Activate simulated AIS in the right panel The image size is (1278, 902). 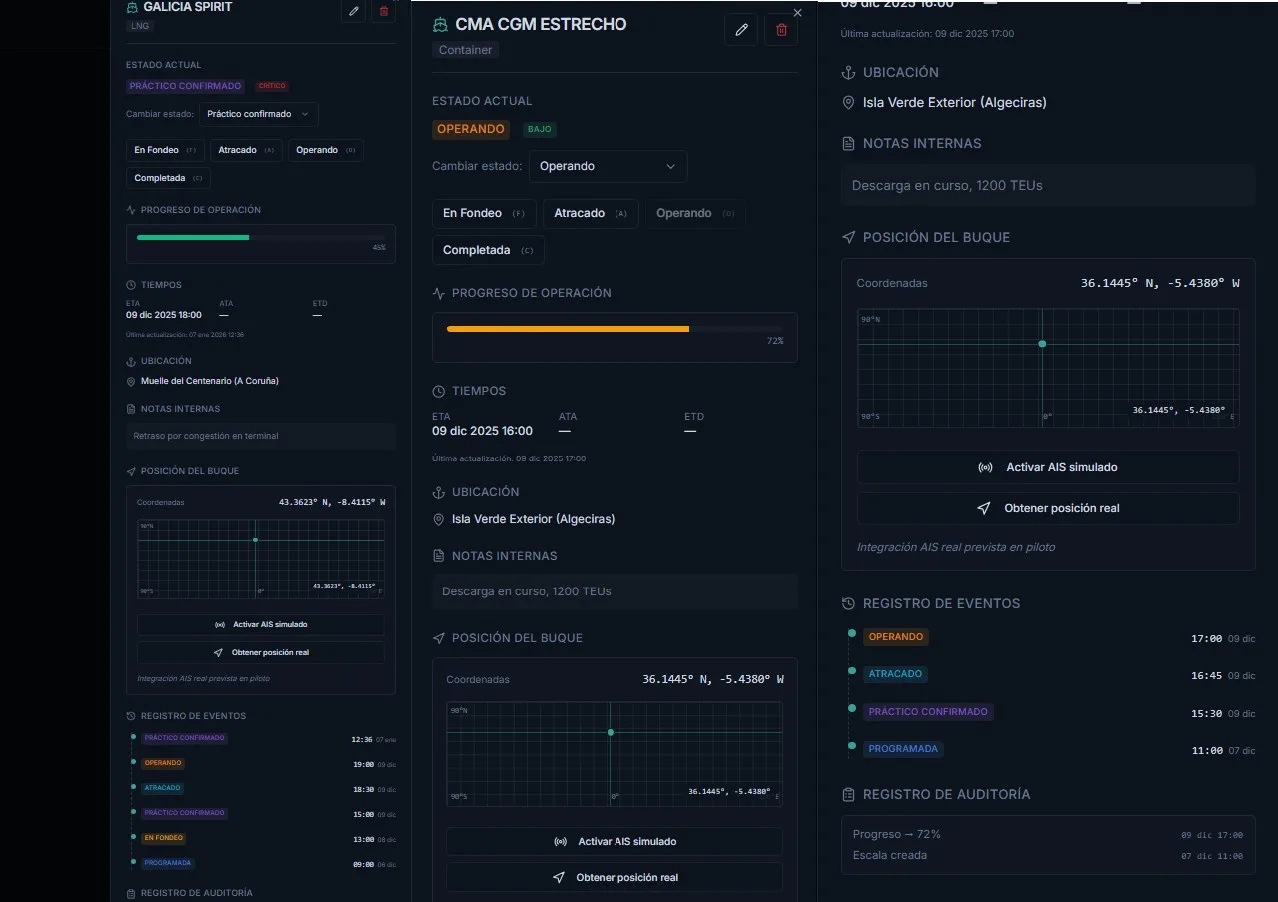click(1048, 467)
